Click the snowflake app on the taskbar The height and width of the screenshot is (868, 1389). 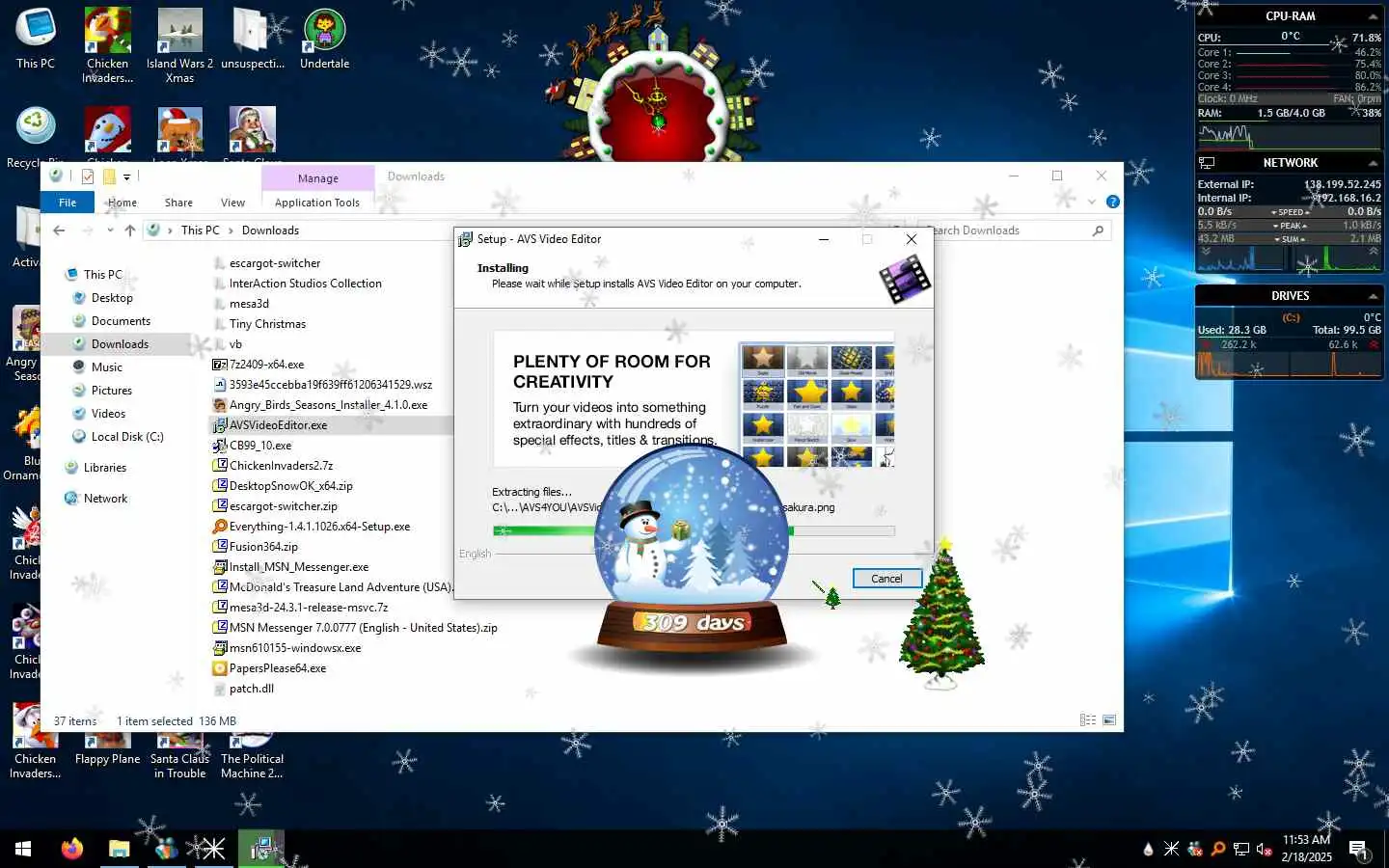pyautogui.click(x=213, y=849)
